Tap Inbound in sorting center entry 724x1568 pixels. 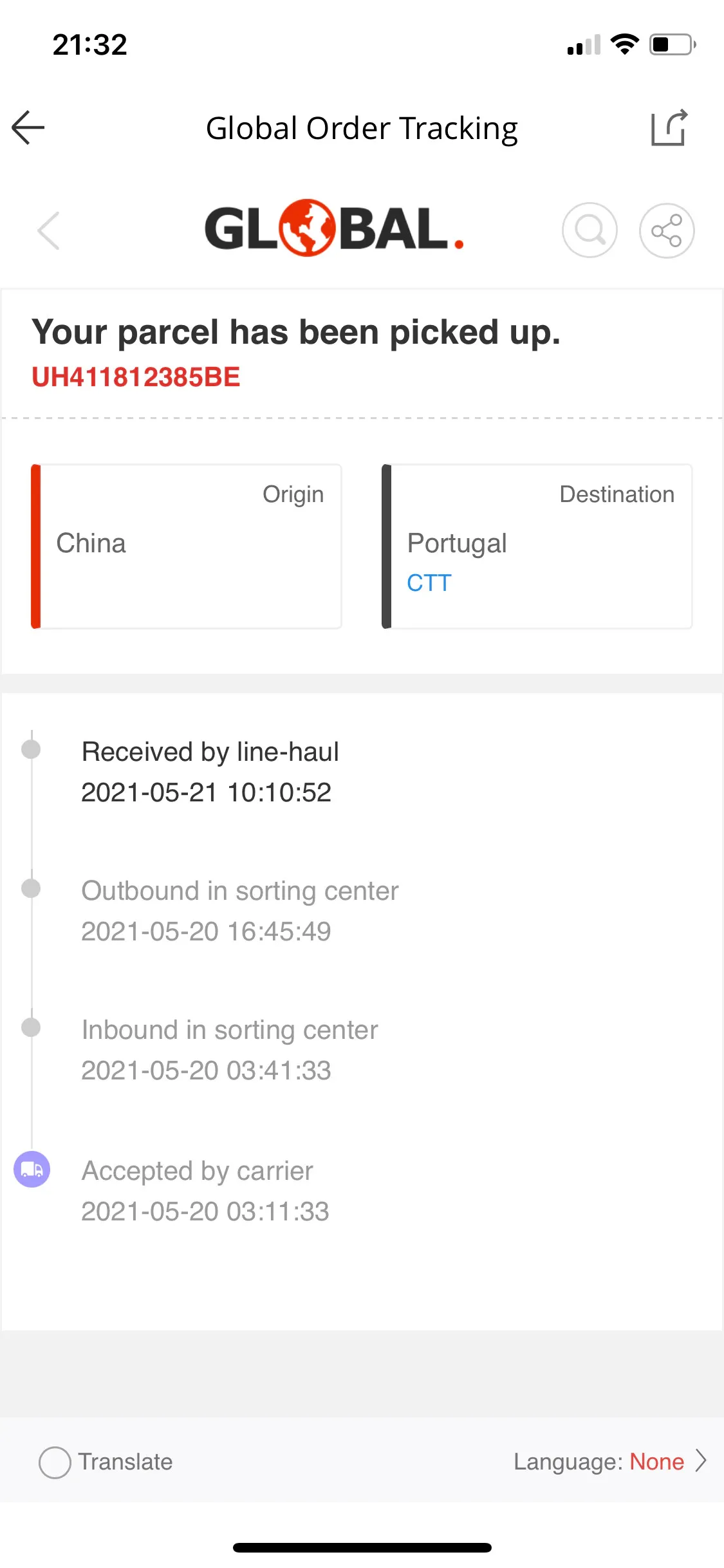click(230, 1050)
